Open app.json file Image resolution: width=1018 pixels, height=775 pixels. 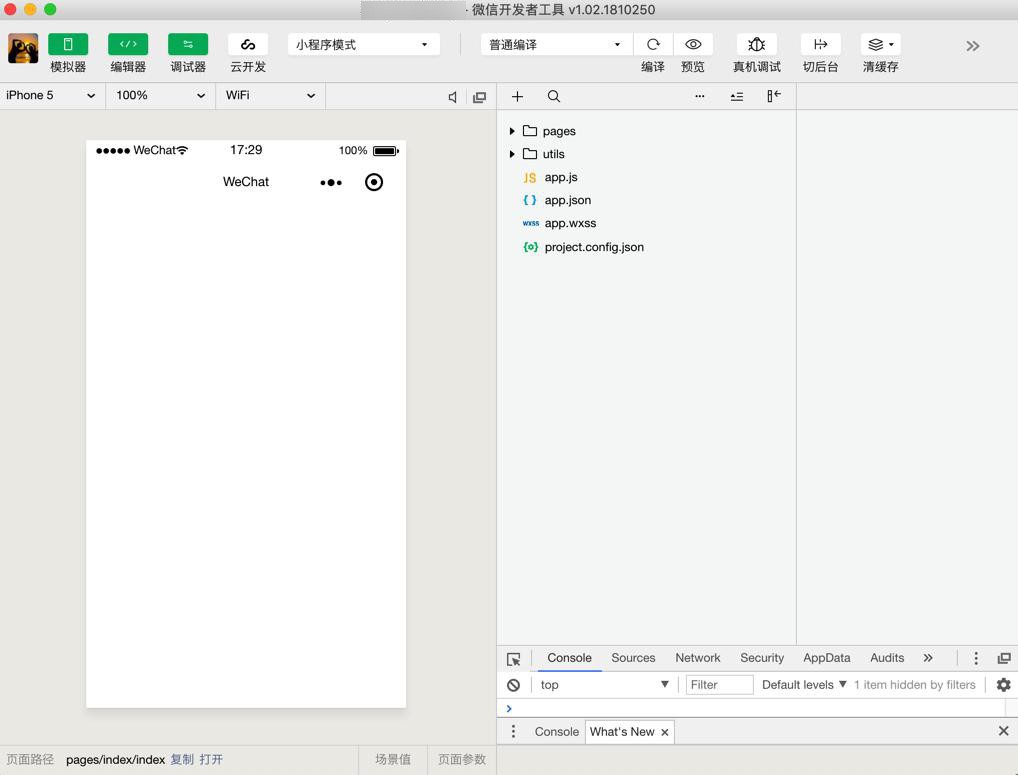[x=567, y=200]
